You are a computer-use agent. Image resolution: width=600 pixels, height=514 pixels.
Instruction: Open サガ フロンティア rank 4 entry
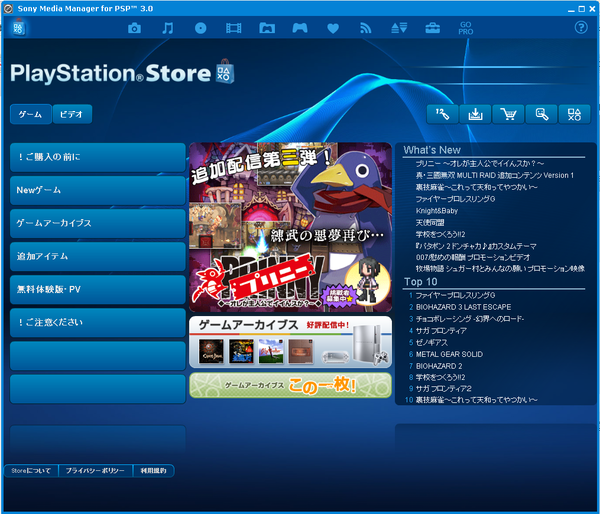tap(441, 331)
